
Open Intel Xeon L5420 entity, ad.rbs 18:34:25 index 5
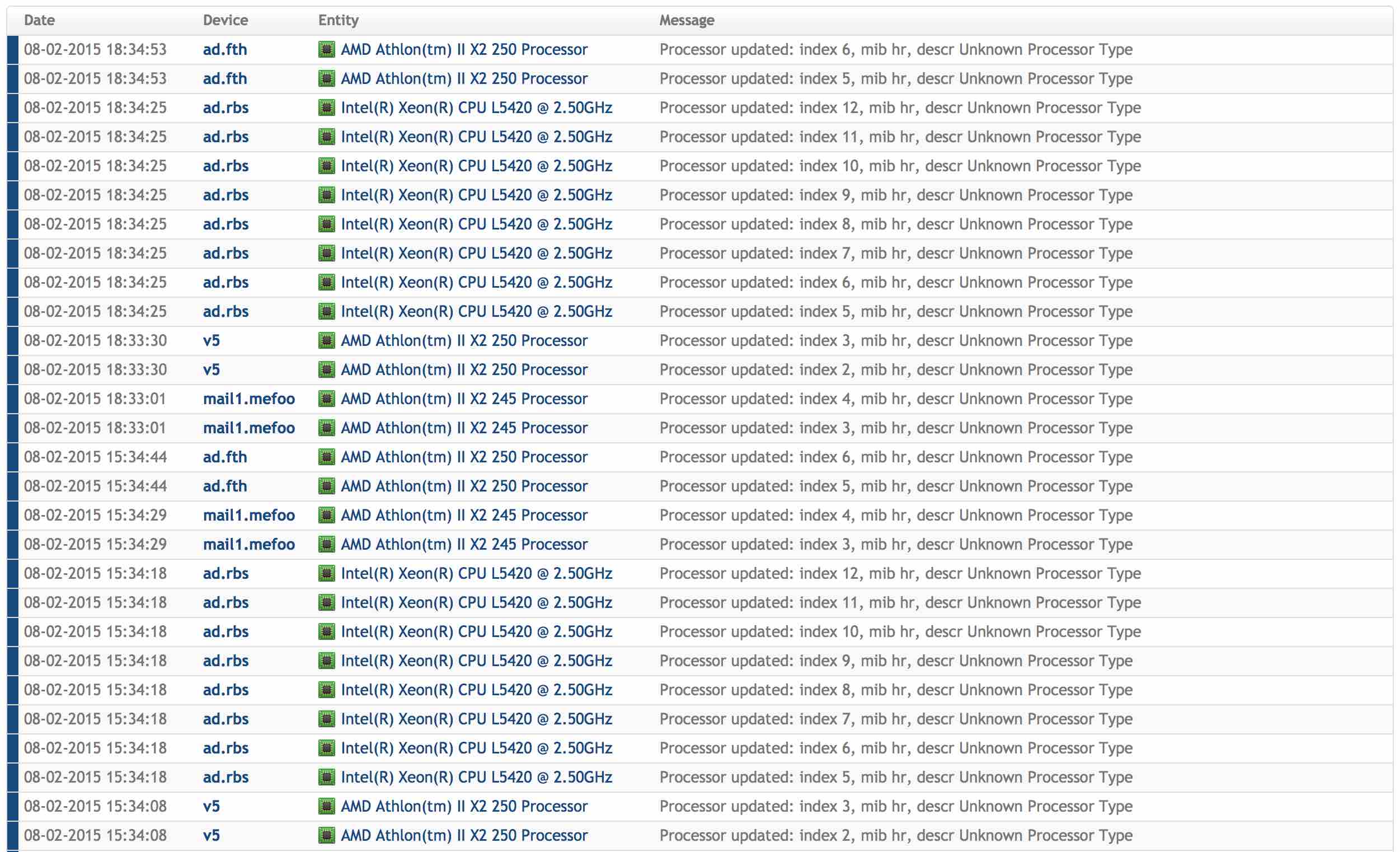(x=477, y=311)
